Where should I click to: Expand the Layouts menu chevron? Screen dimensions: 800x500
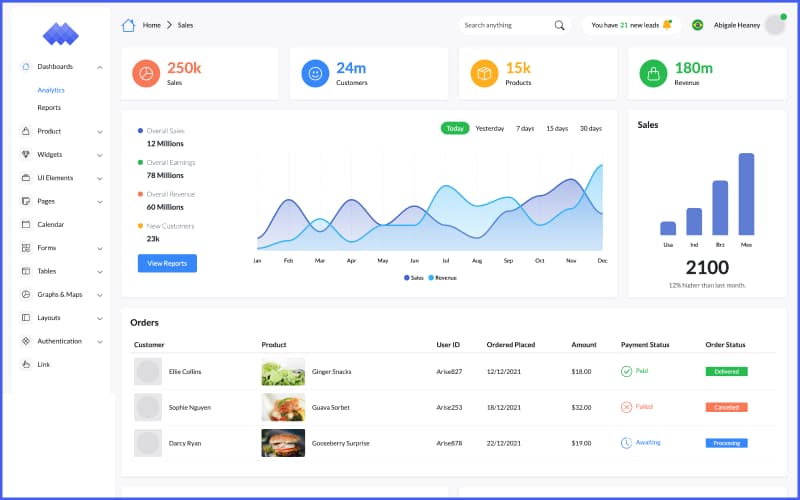[99, 318]
